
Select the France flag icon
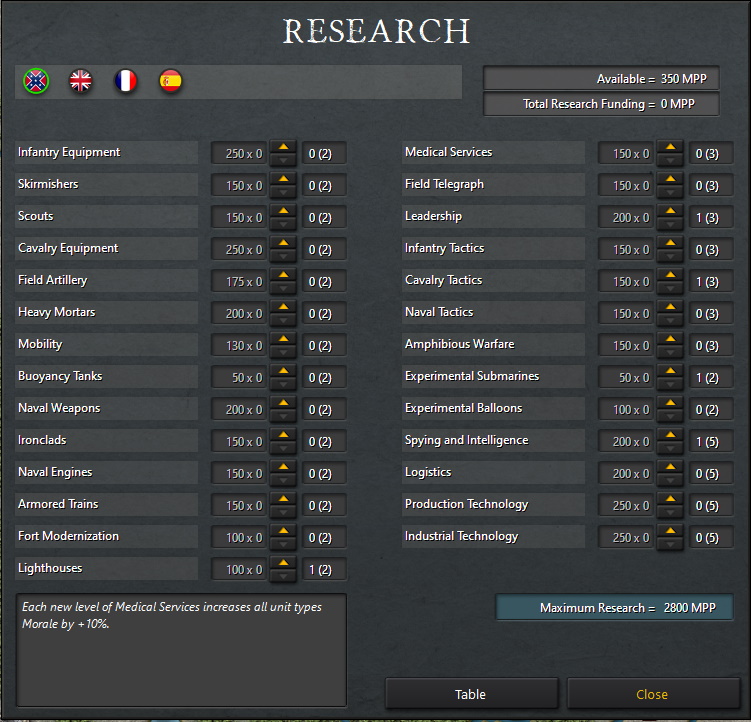[x=125, y=81]
